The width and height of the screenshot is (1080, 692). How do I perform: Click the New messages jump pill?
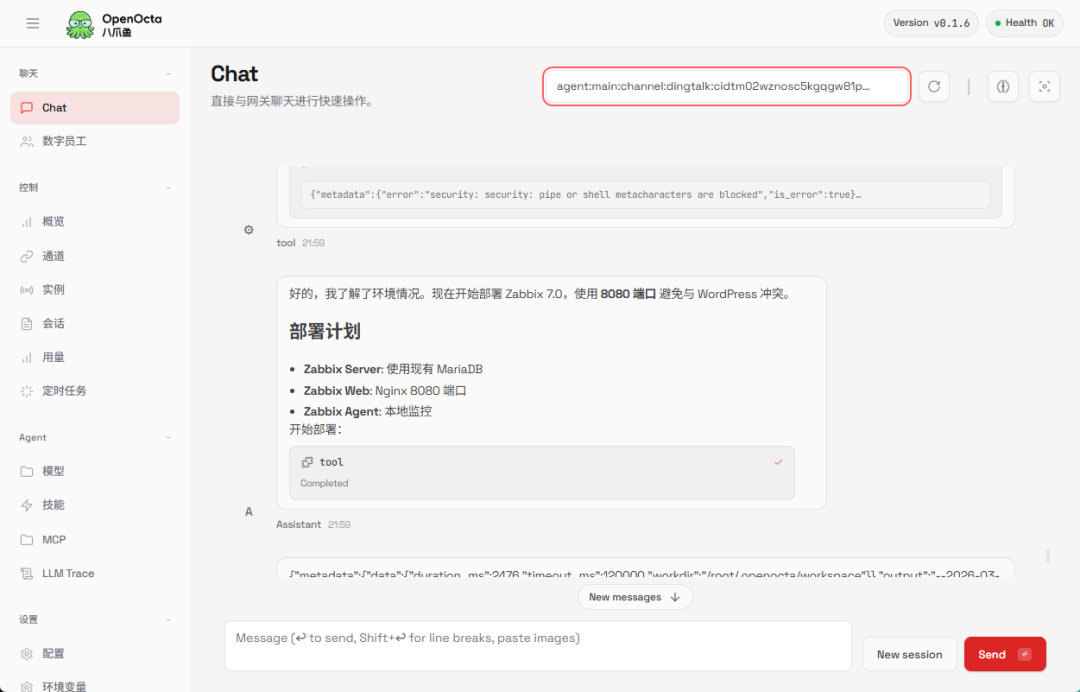637,596
